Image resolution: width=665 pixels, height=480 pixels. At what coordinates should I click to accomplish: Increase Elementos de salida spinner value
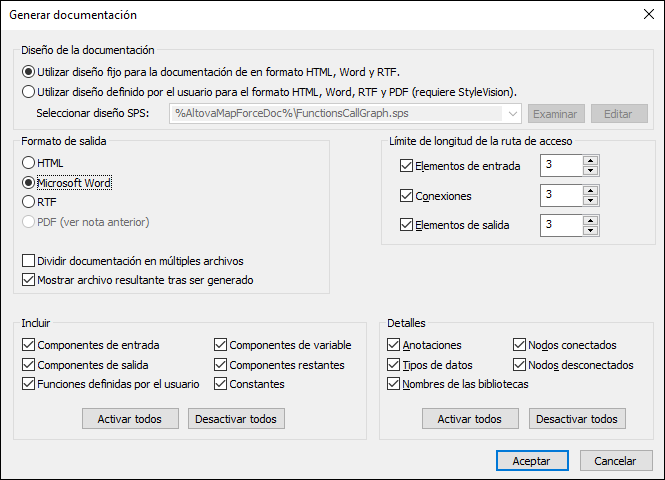[x=590, y=220]
